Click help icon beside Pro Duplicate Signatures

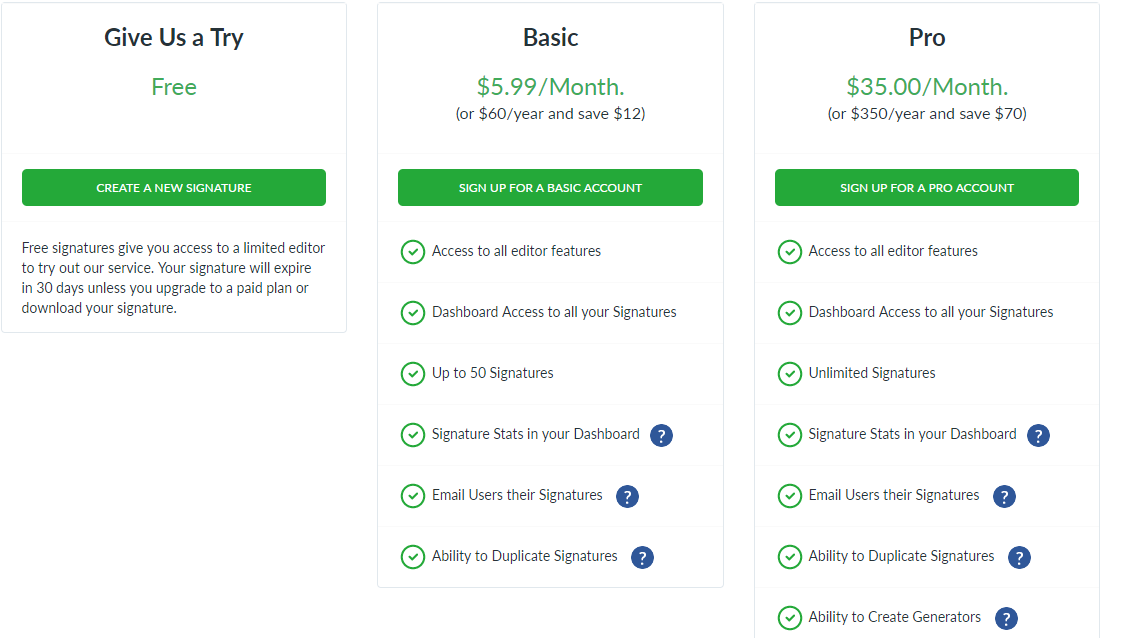(1019, 557)
